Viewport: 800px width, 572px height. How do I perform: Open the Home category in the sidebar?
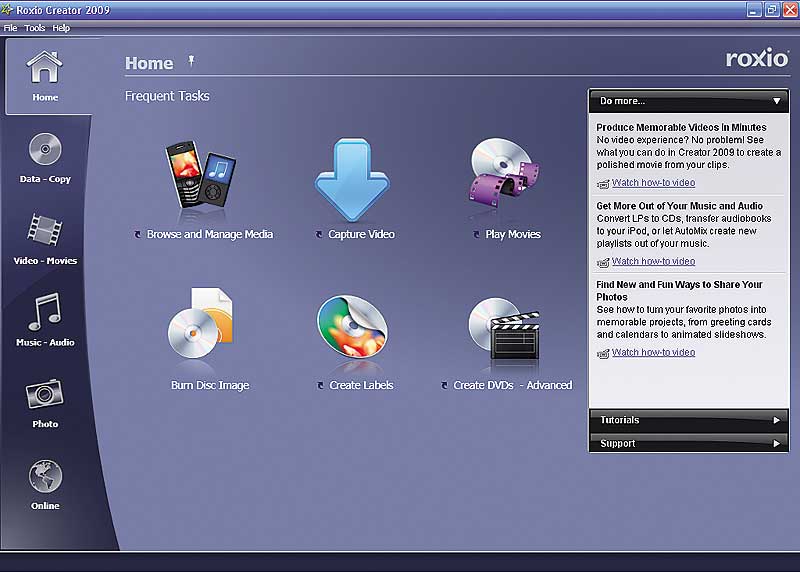(45, 75)
